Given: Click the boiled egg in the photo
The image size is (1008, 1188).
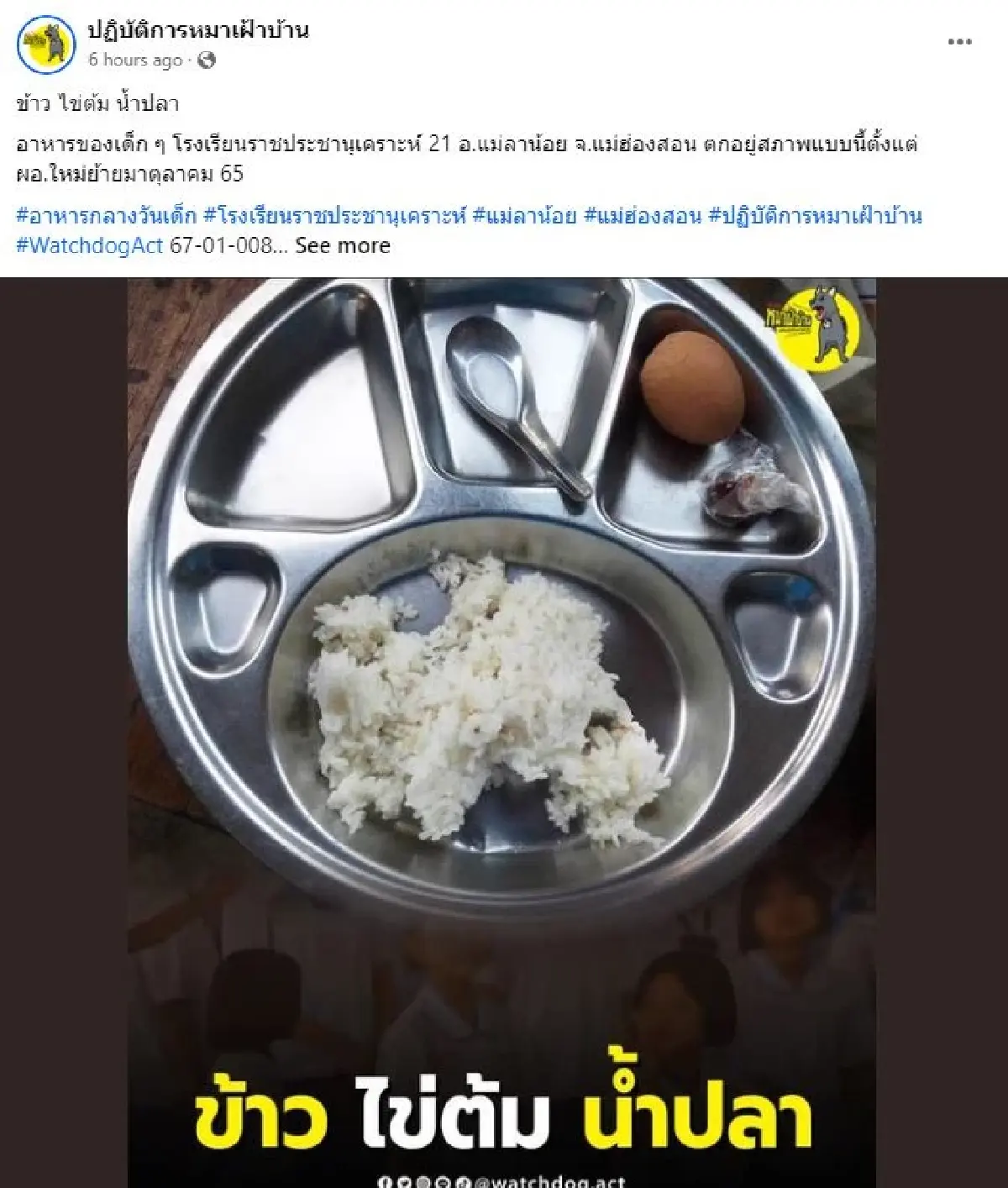Looking at the screenshot, I should coord(692,386).
